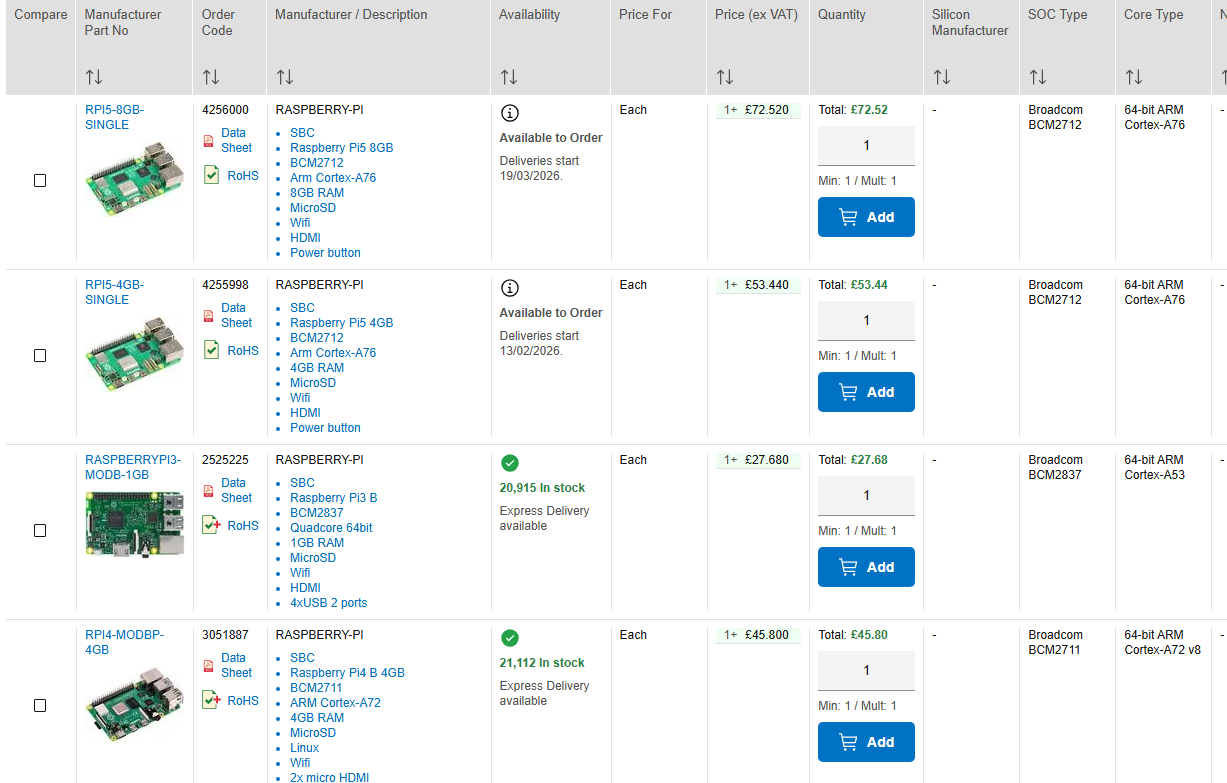Click '64-bit ARM Cortex-A72 v8' cell
1227x783 pixels.
click(x=1163, y=642)
